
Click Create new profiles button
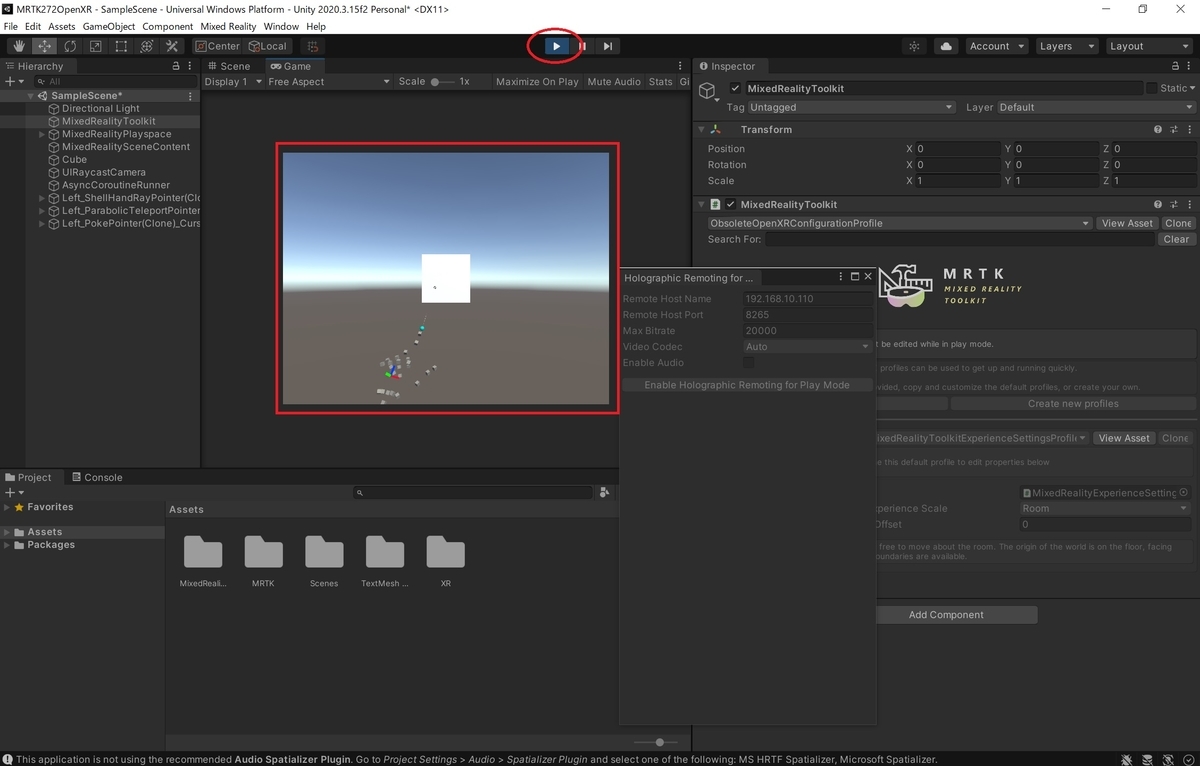click(x=1073, y=404)
